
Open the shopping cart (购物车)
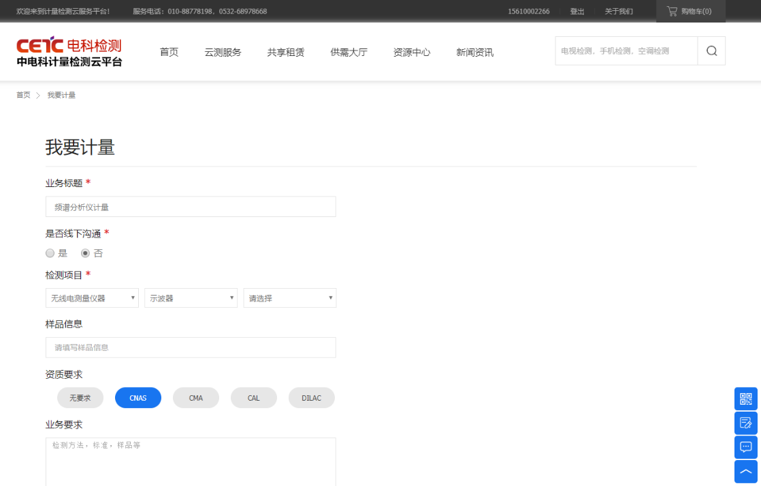tap(689, 11)
